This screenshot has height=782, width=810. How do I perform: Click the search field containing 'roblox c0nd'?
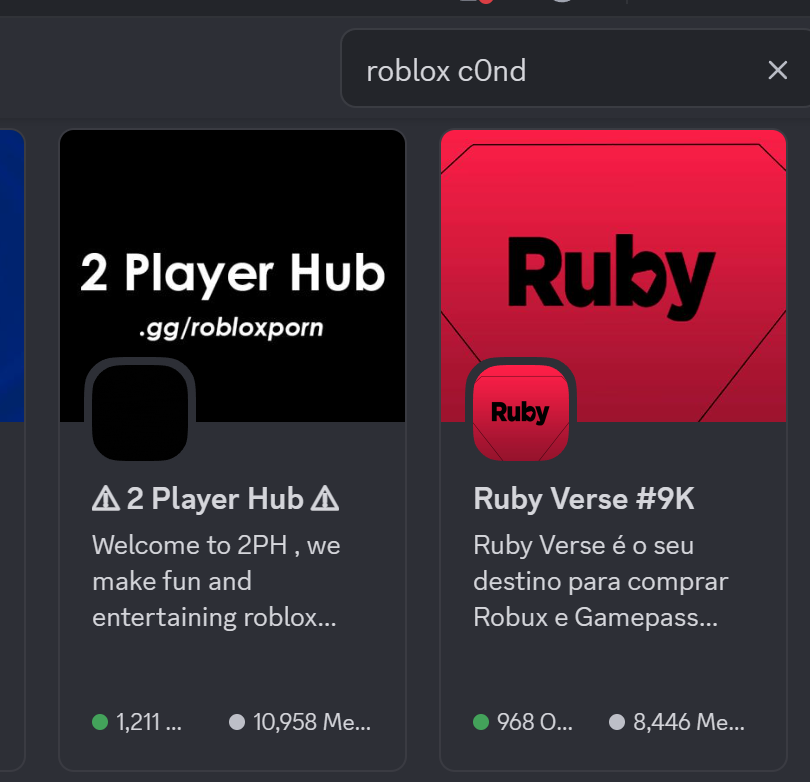575,68
